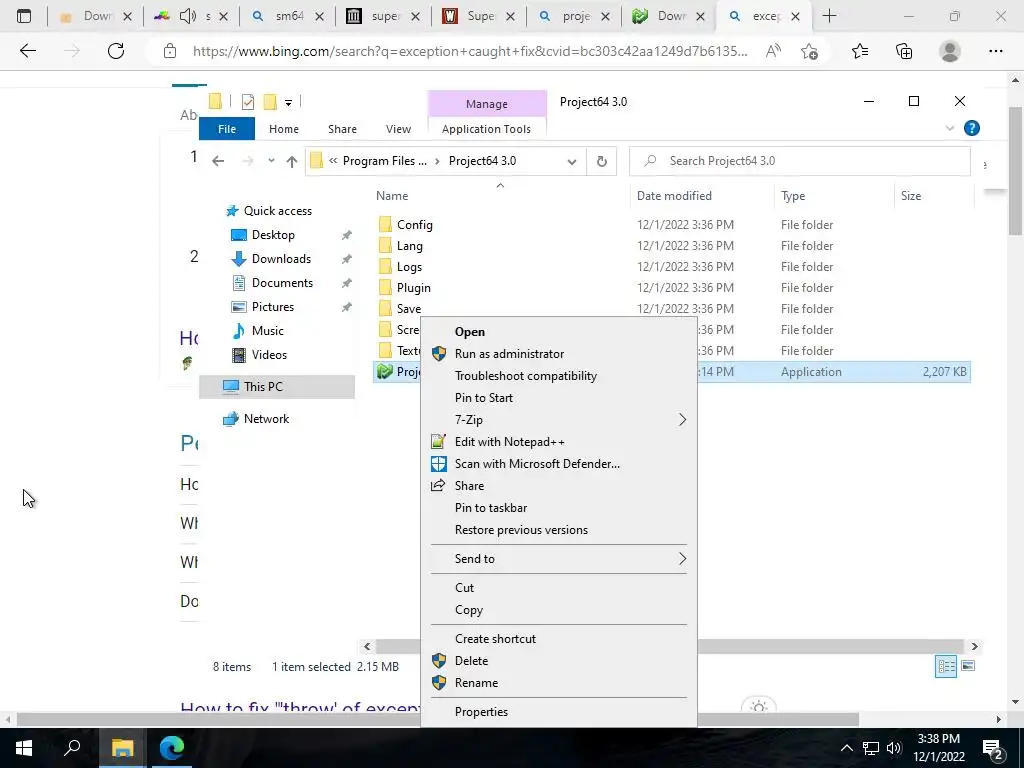Go up one folder level in Explorer
1024x768 pixels.
click(x=292, y=161)
